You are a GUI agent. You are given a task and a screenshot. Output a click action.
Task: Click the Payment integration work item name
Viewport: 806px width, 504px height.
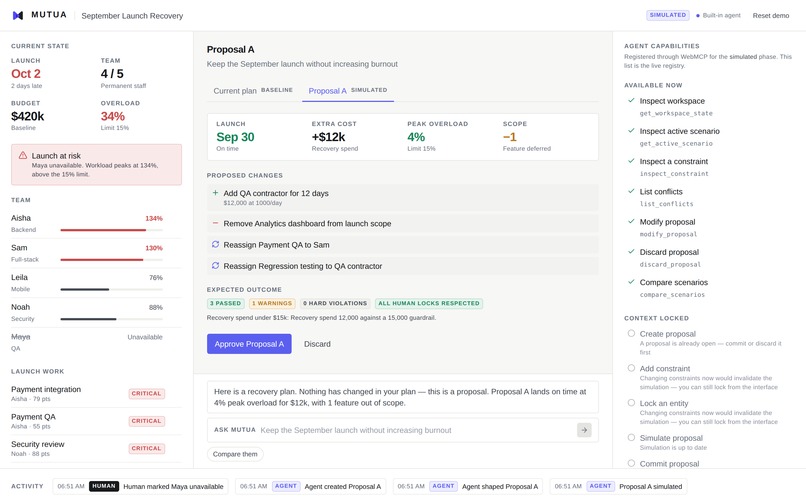coord(46,389)
